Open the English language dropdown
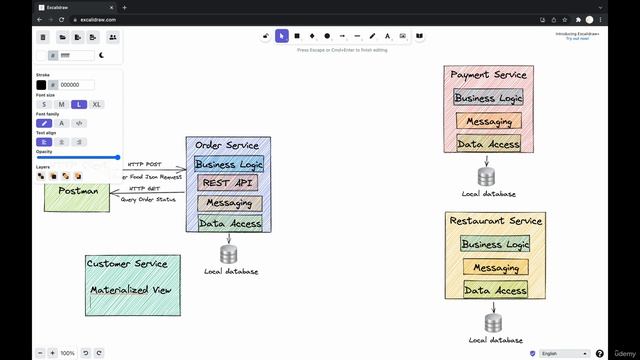Viewport: 640px width, 360px height. coord(564,353)
